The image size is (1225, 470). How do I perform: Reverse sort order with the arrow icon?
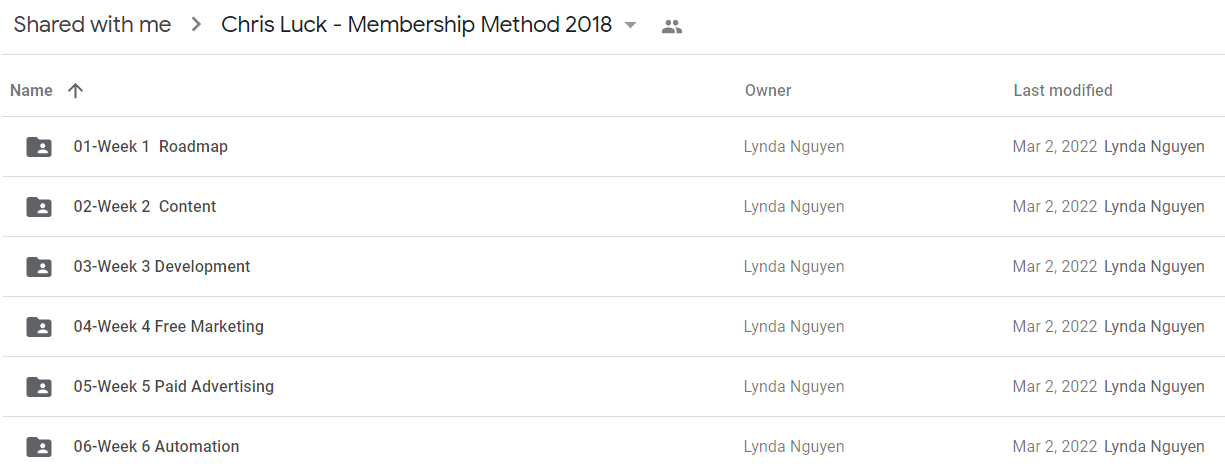75,90
